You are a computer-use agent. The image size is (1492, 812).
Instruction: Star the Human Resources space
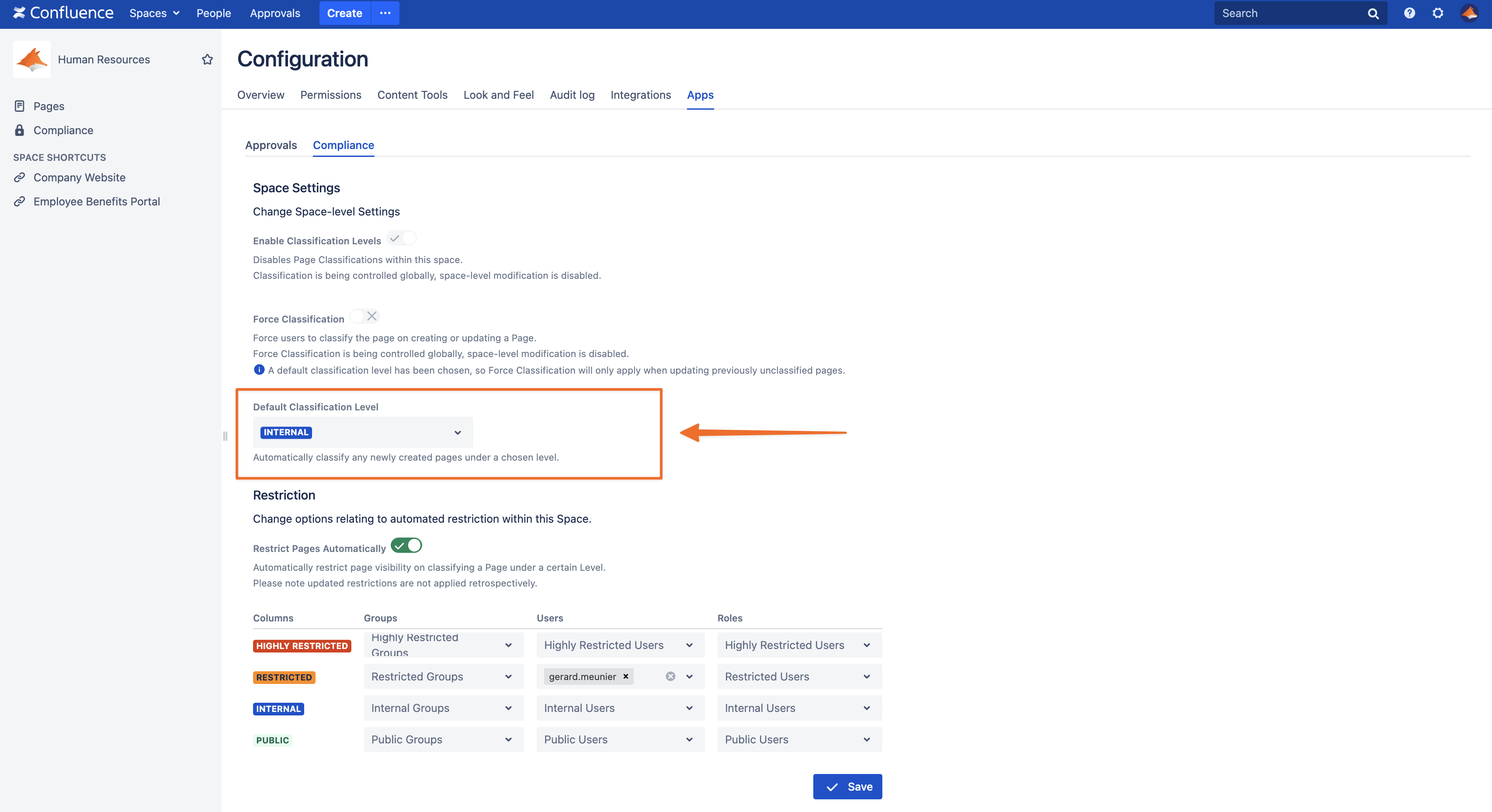(x=207, y=59)
